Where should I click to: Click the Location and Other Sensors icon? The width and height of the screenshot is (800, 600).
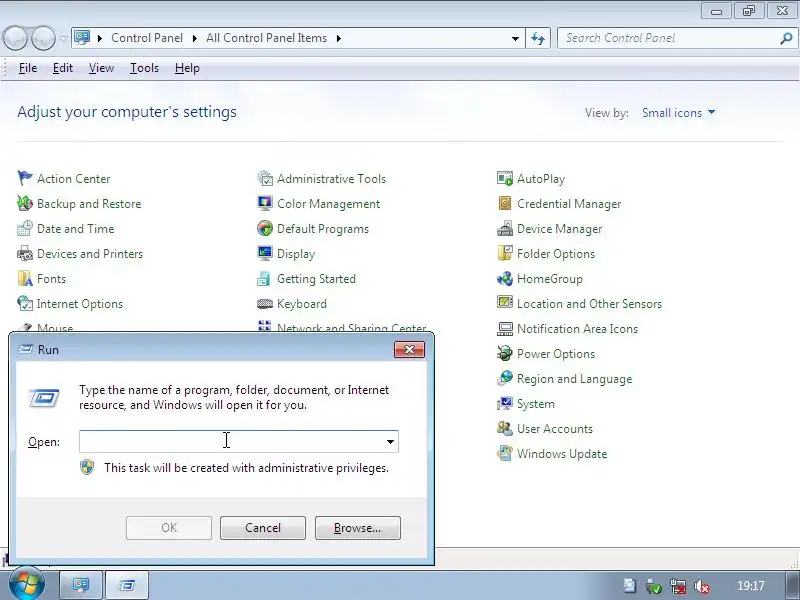[505, 303]
